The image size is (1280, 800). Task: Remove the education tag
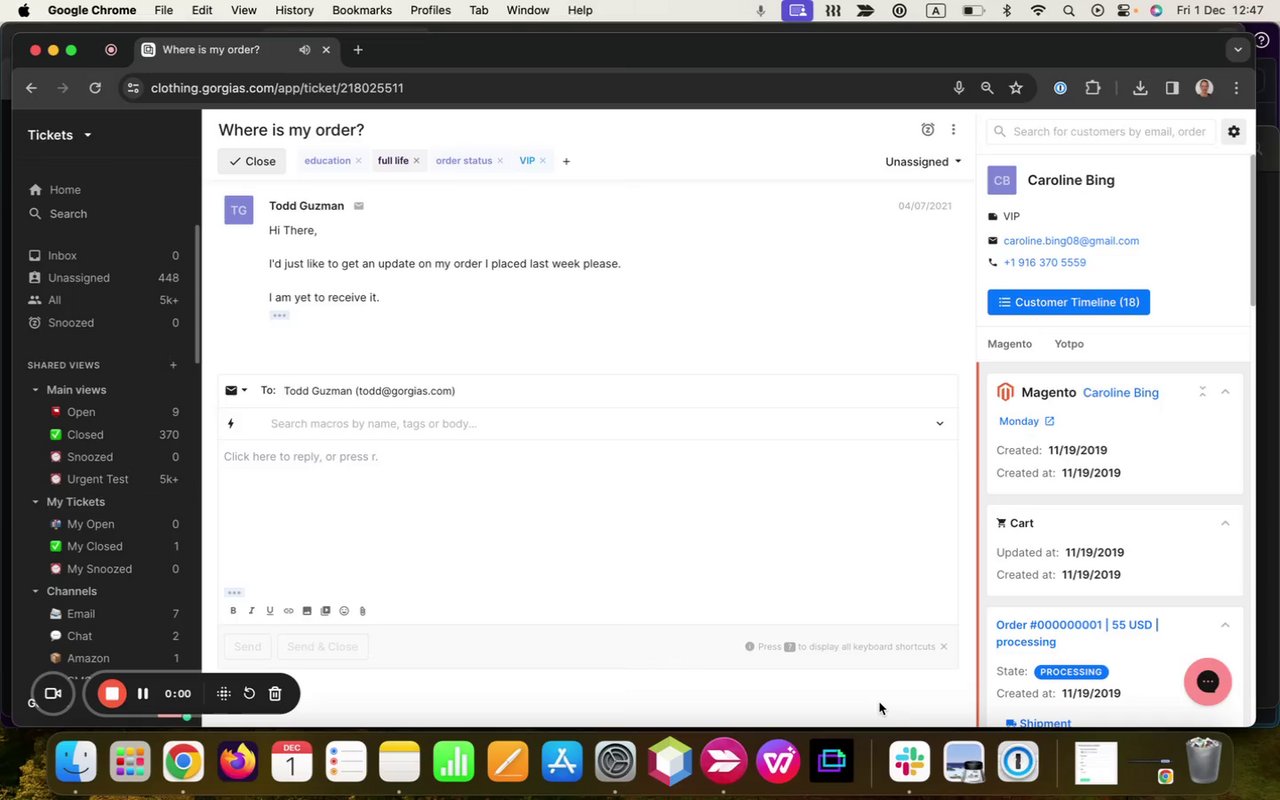pos(358,161)
